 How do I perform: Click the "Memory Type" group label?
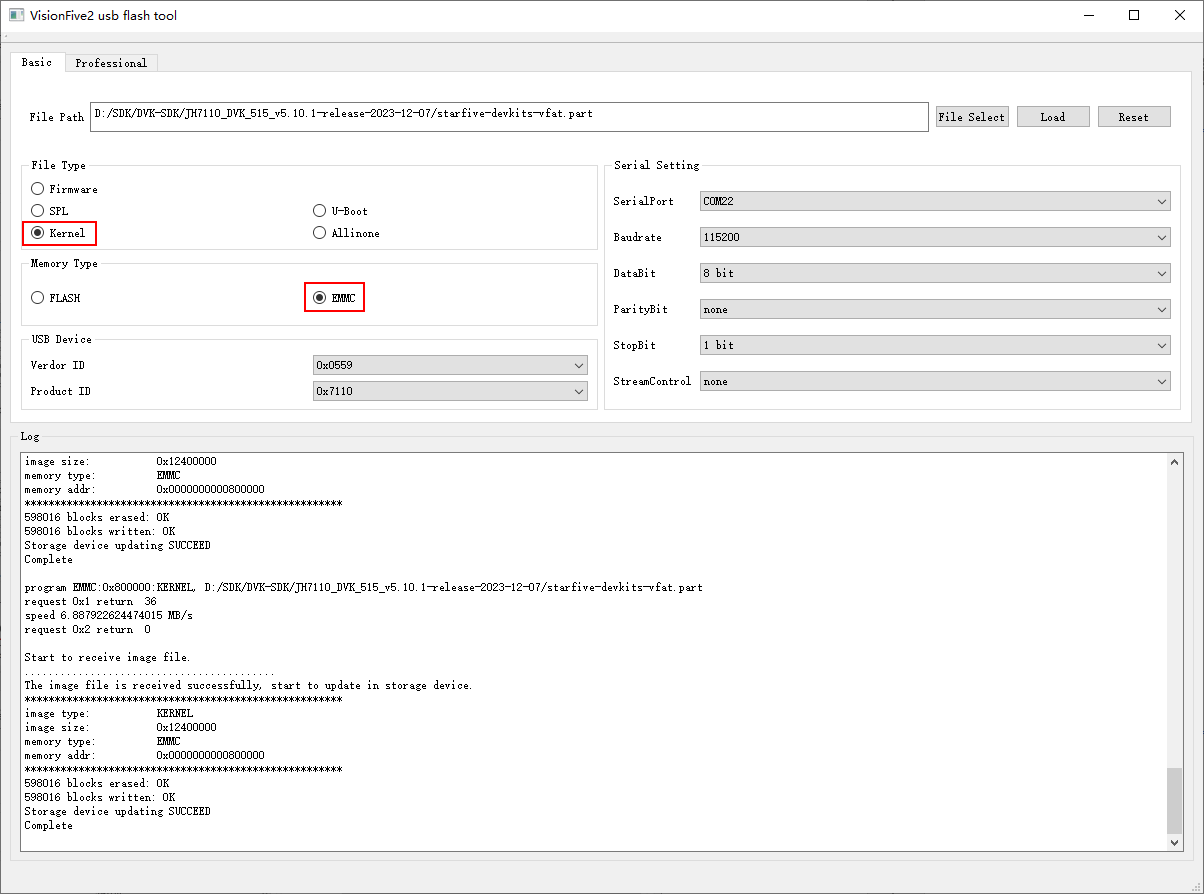pyautogui.click(x=65, y=263)
